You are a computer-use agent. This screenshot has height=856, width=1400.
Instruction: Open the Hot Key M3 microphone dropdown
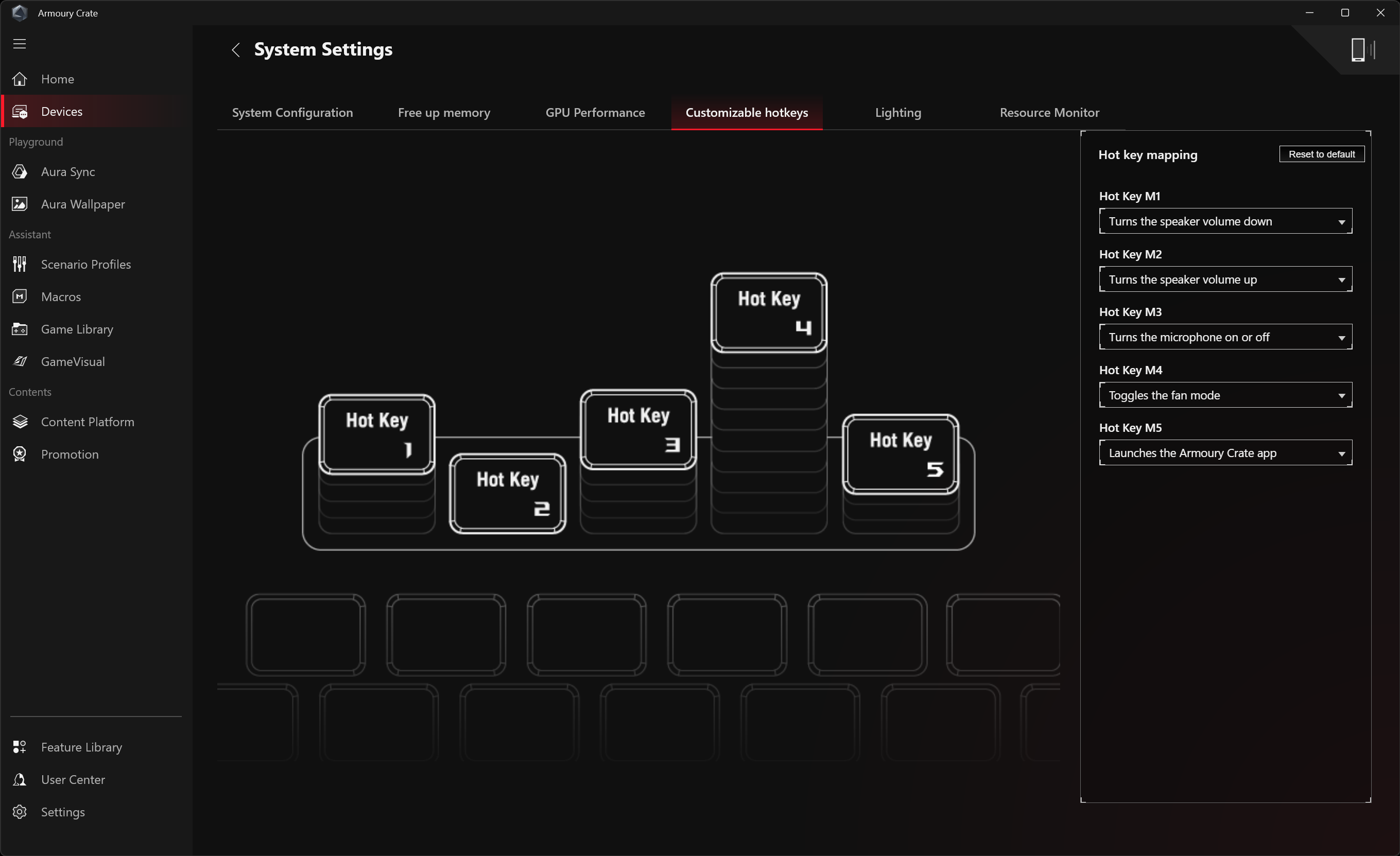[x=1225, y=337]
